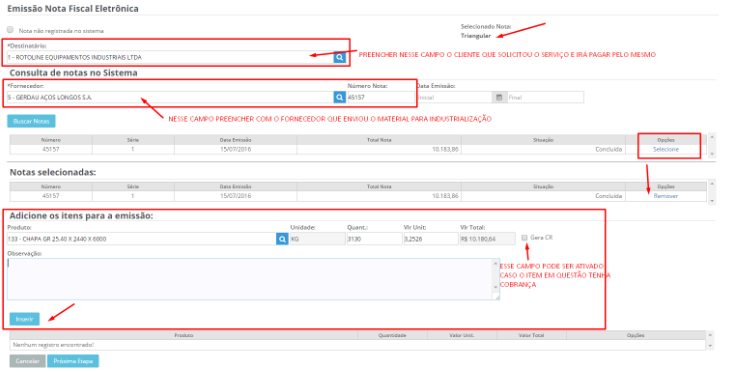Click the Destinatário search magnifier icon
Viewport: 729px width, 372px height.
pyautogui.click(x=339, y=57)
